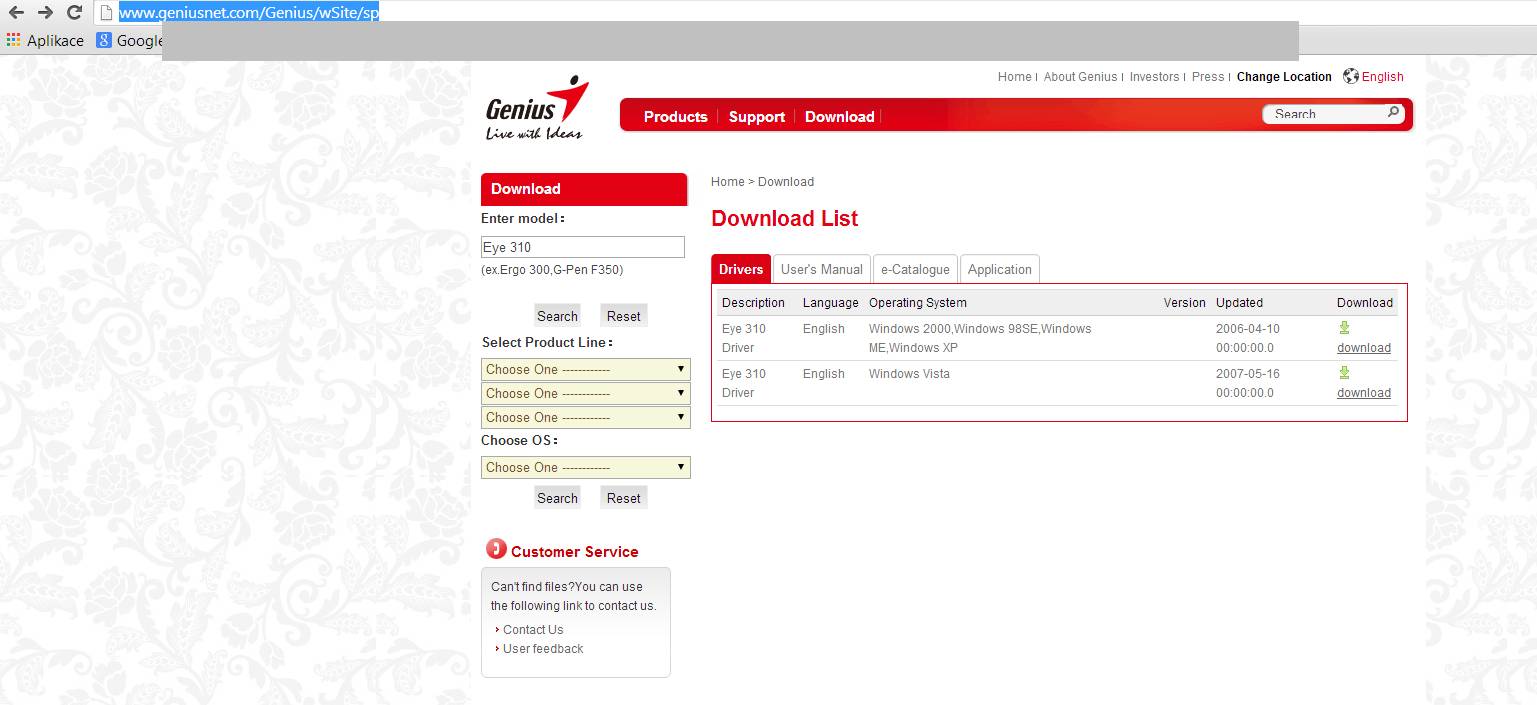
Task: Click the red Download sidebar header
Action: click(584, 189)
